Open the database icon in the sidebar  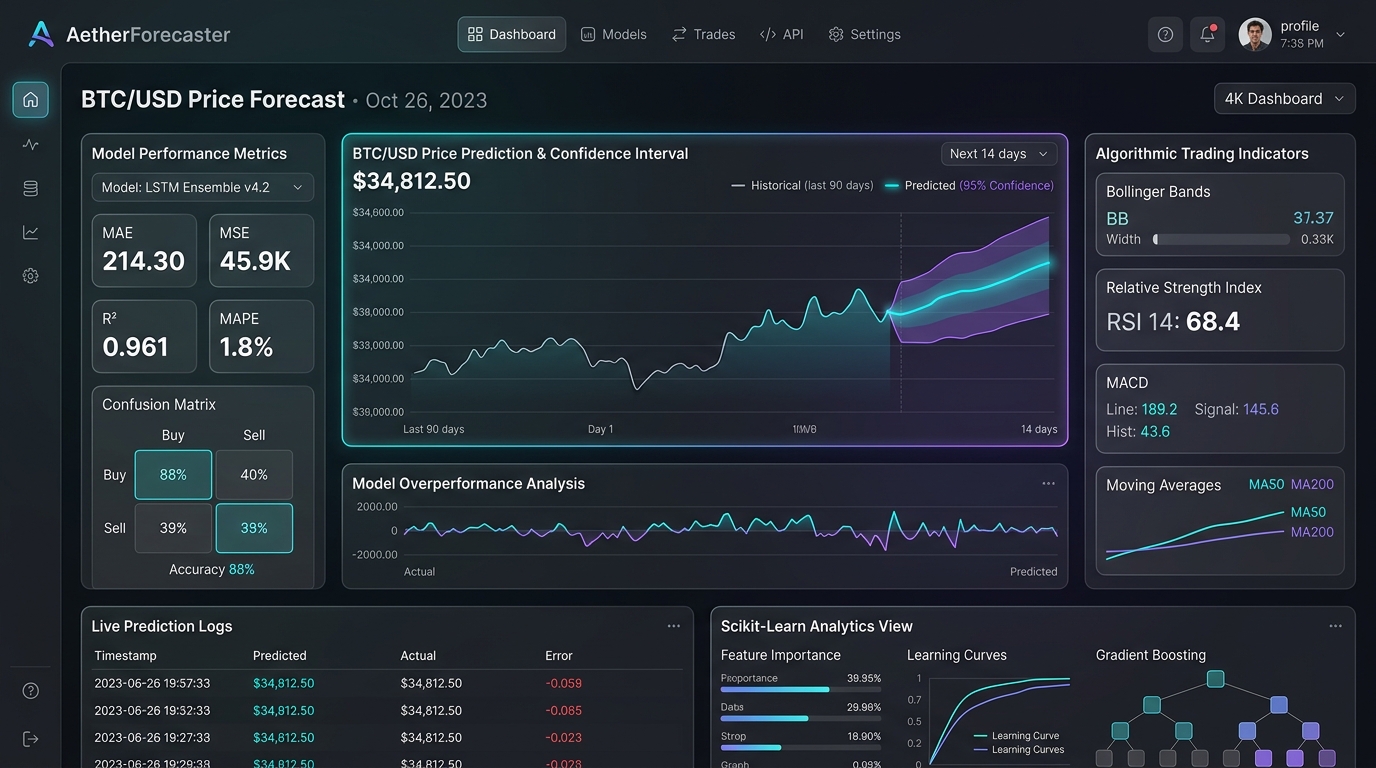pos(31,188)
